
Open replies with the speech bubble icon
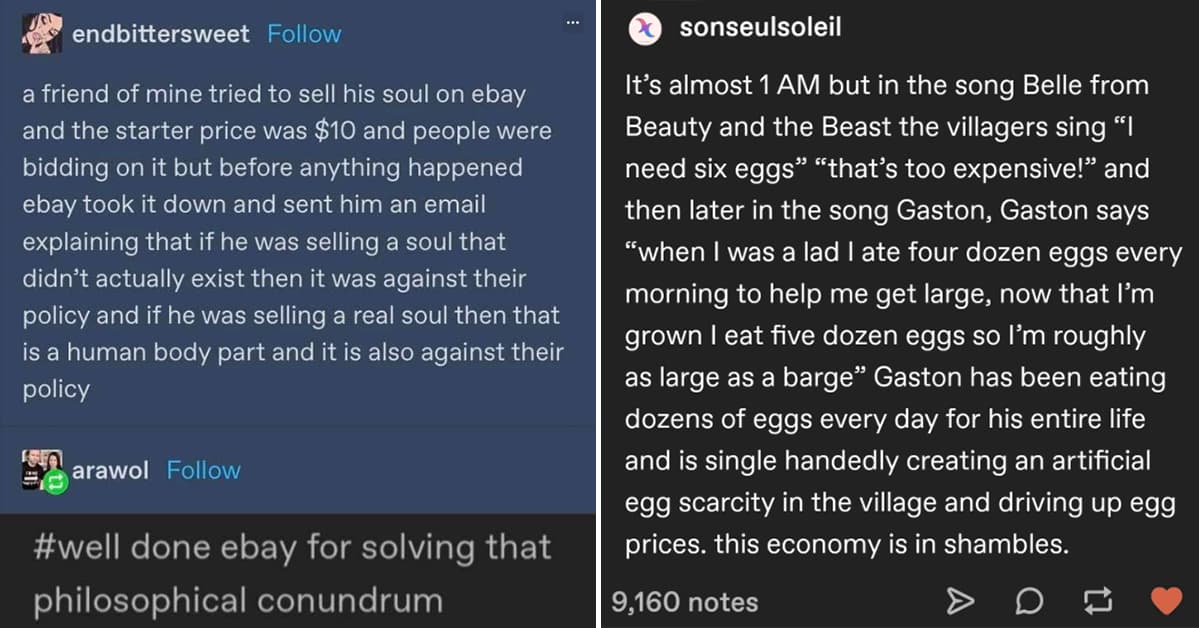click(1028, 601)
